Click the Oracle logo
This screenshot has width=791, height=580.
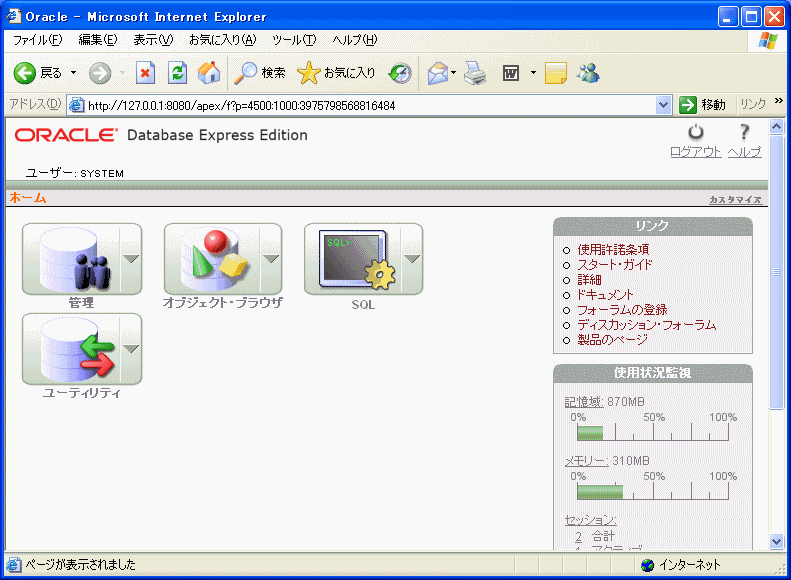coord(66,135)
